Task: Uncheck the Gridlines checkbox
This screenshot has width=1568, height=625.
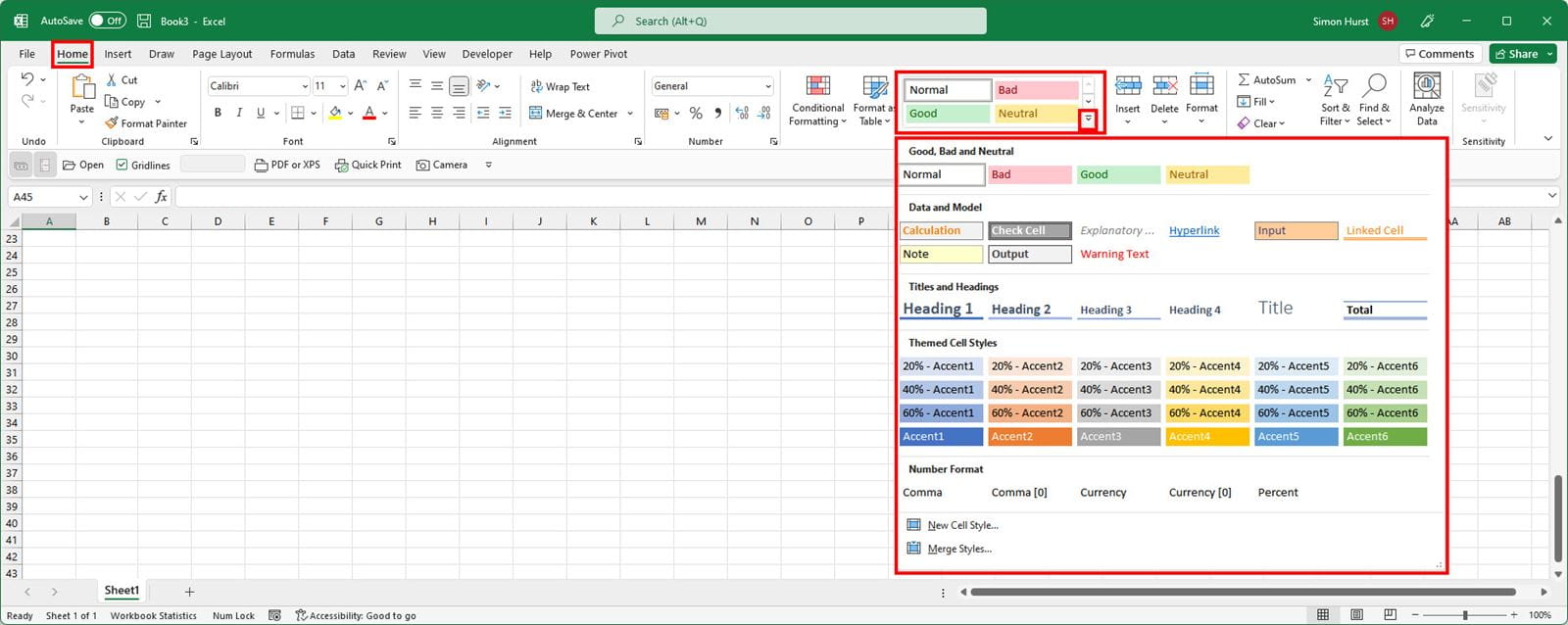Action: [x=122, y=166]
